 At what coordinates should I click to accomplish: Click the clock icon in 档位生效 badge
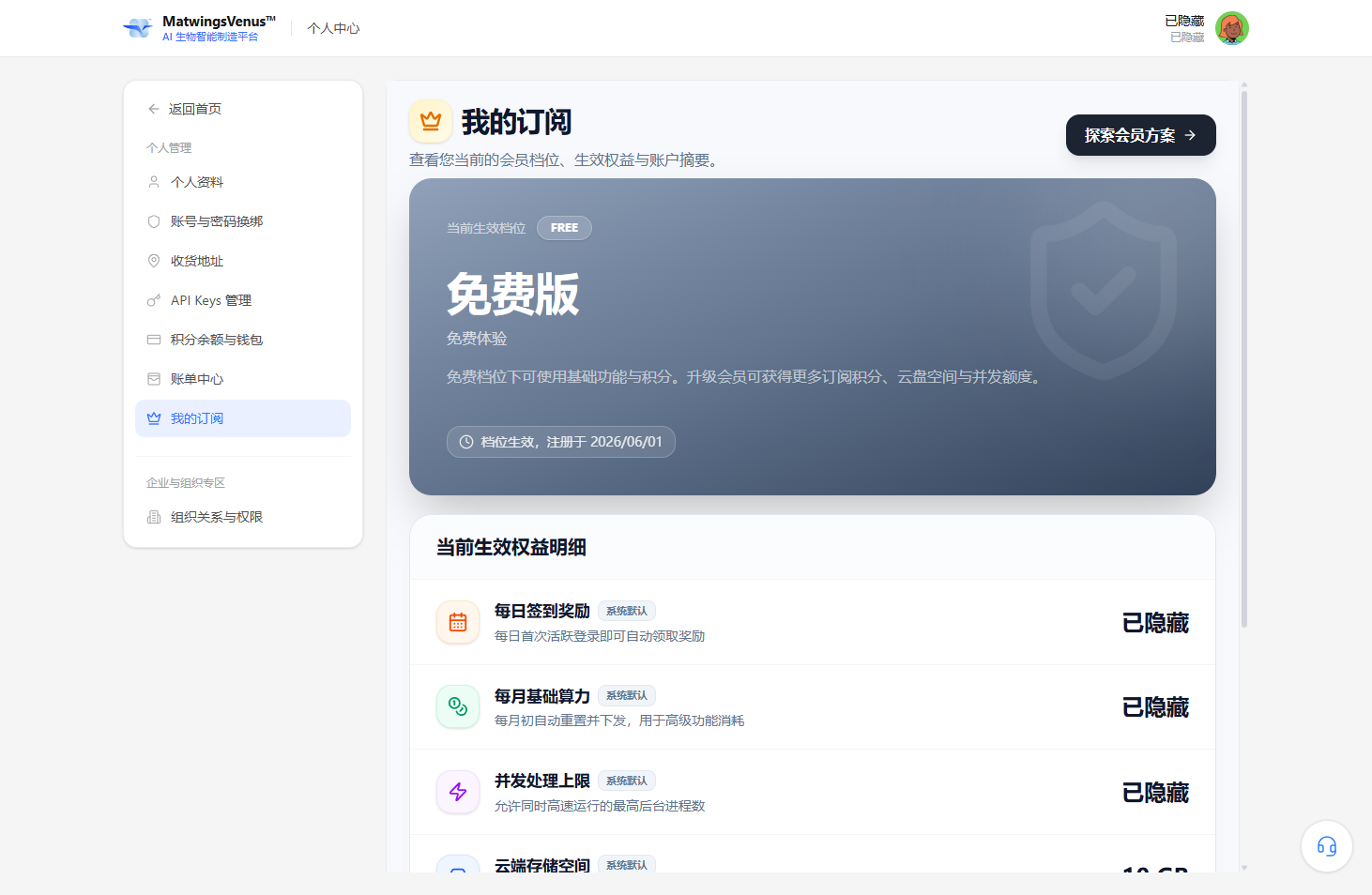(x=466, y=442)
